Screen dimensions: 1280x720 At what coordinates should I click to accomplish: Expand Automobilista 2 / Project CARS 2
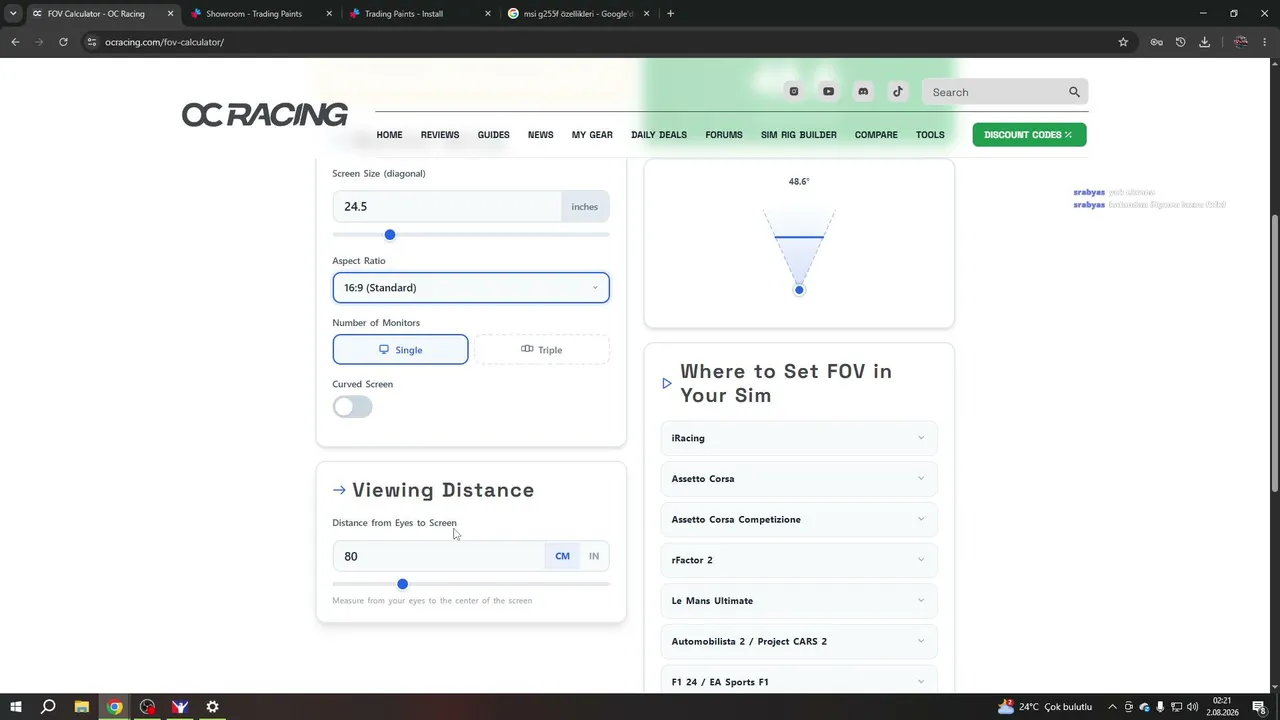click(x=799, y=641)
